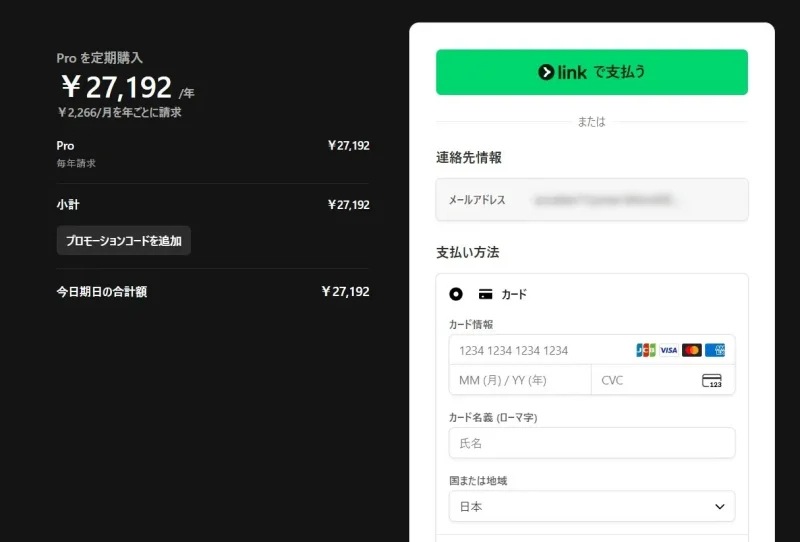Click the American Express logo
The image size is (800, 542).
pyautogui.click(x=715, y=350)
